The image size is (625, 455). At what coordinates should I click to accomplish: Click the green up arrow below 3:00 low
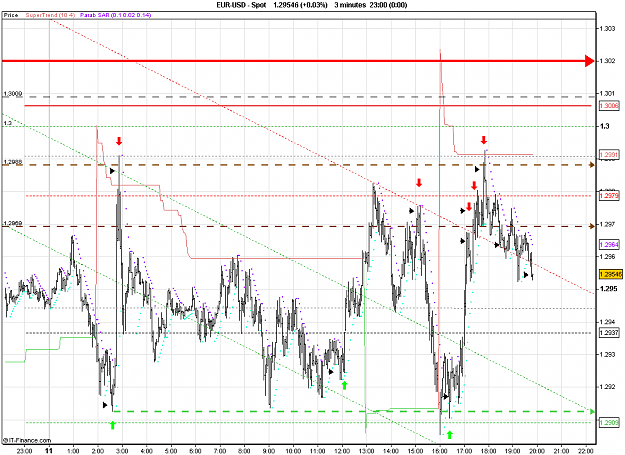click(112, 425)
